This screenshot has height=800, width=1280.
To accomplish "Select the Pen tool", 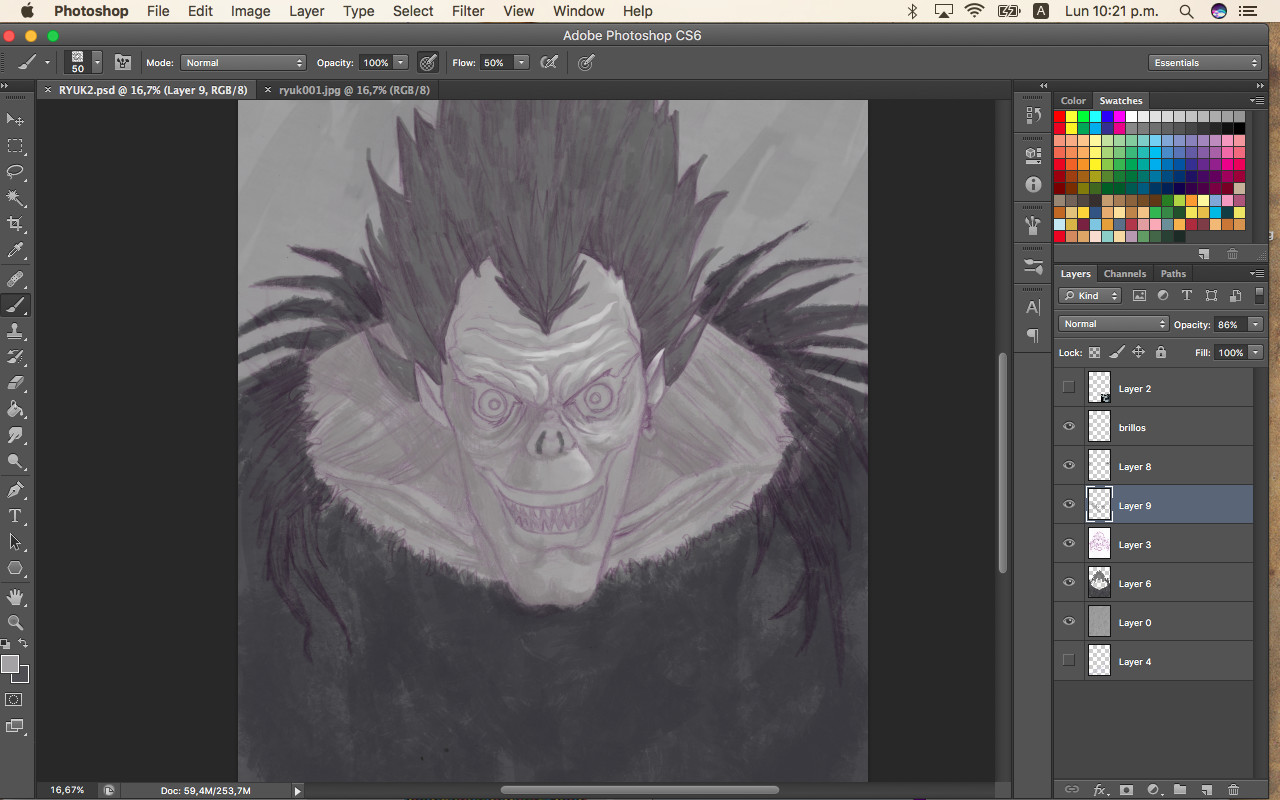I will 16,490.
